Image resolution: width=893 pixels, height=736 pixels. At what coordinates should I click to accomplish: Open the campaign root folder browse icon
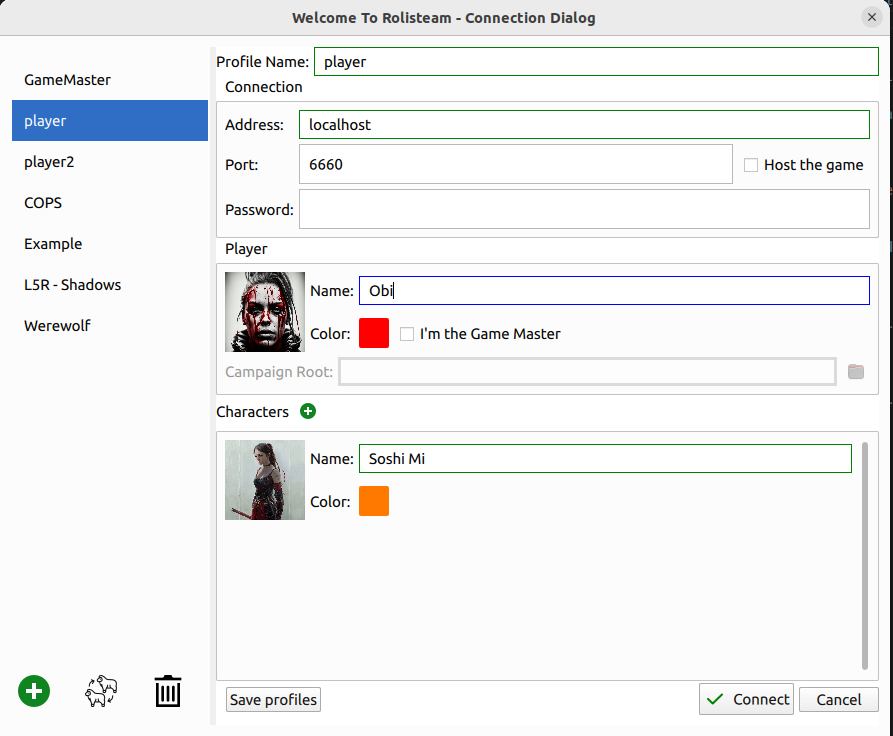(855, 372)
